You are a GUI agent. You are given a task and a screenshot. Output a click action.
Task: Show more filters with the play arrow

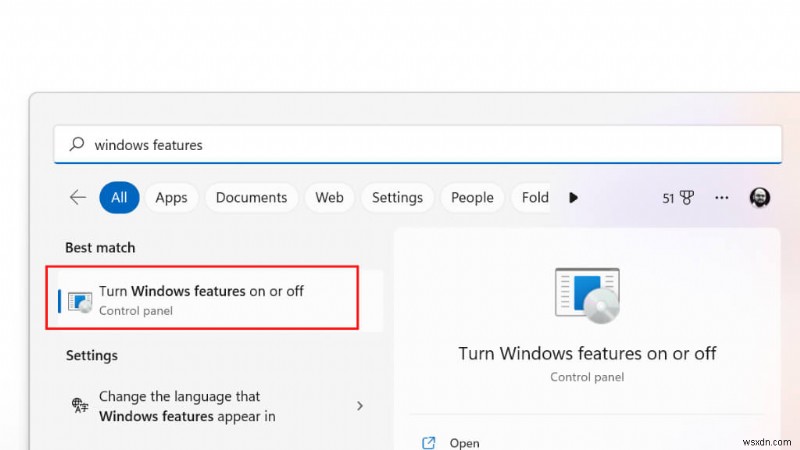(x=573, y=197)
